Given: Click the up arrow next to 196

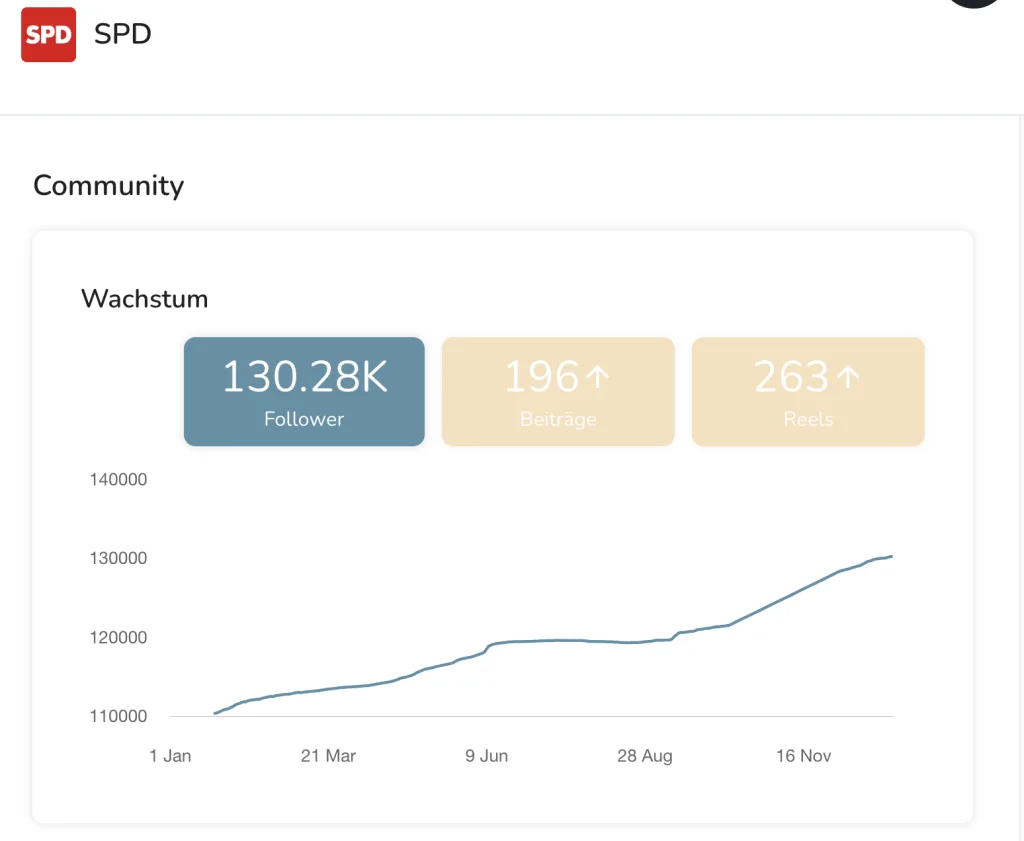Looking at the screenshot, I should click(x=597, y=377).
